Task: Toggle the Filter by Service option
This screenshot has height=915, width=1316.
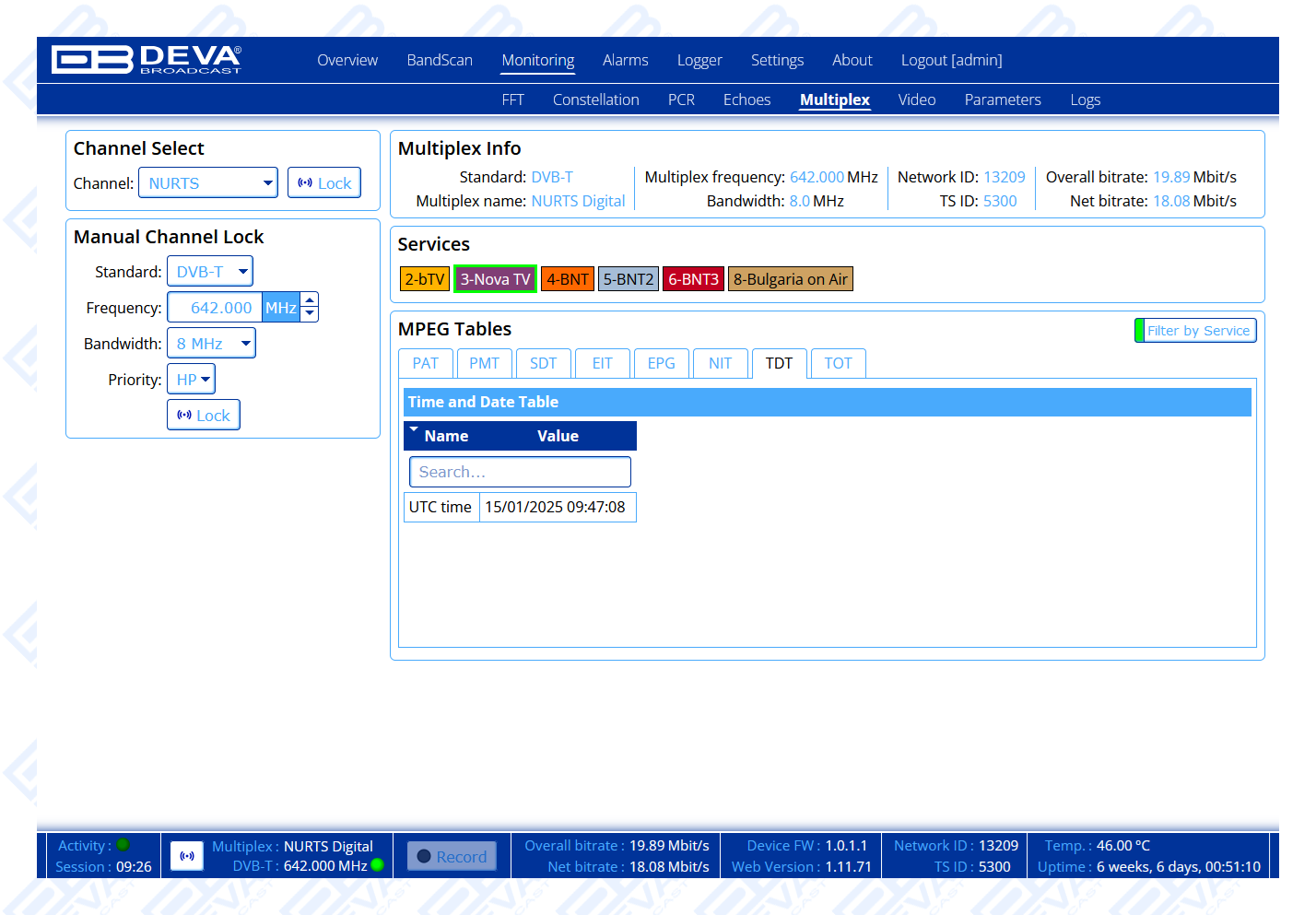Action: pyautogui.click(x=1195, y=330)
